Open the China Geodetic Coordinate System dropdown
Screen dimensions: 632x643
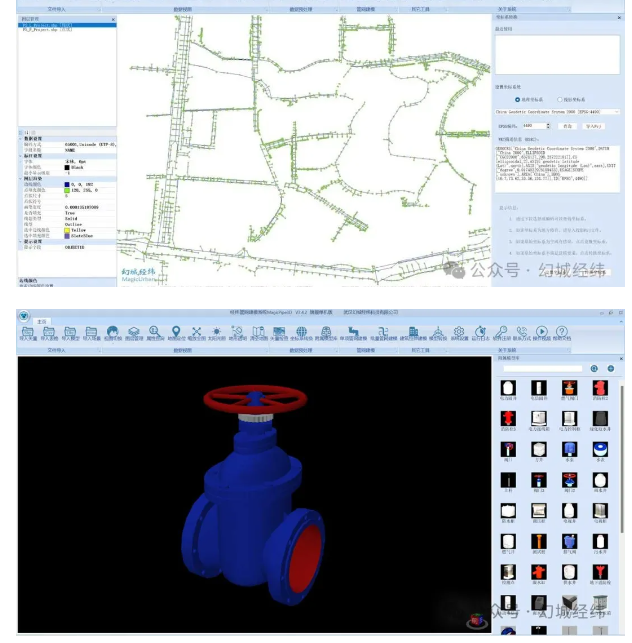(618, 113)
